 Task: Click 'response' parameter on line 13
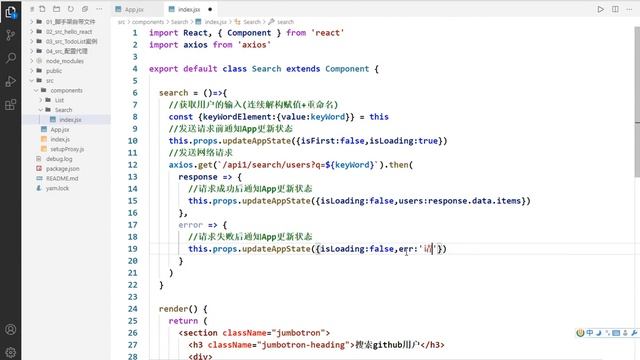pyautogui.click(x=198, y=177)
